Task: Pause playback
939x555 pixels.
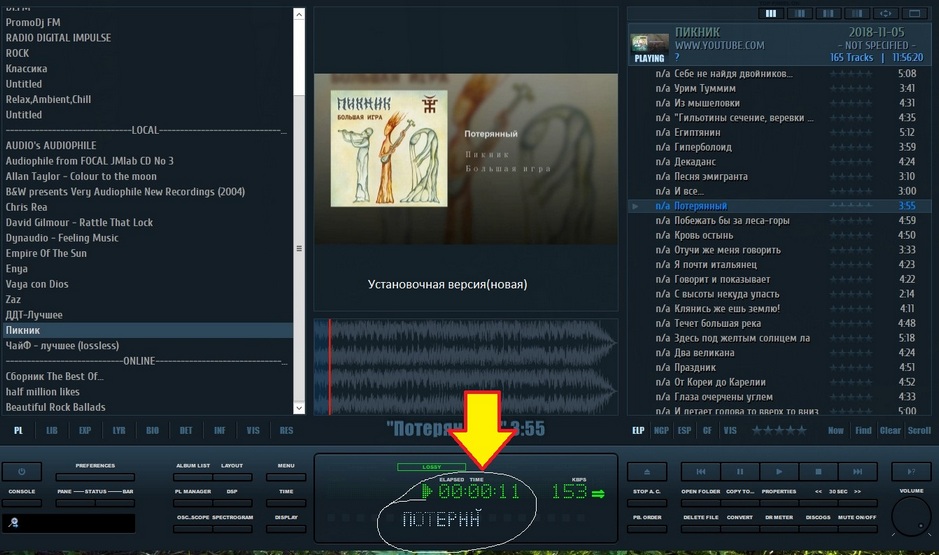Action: pos(740,472)
